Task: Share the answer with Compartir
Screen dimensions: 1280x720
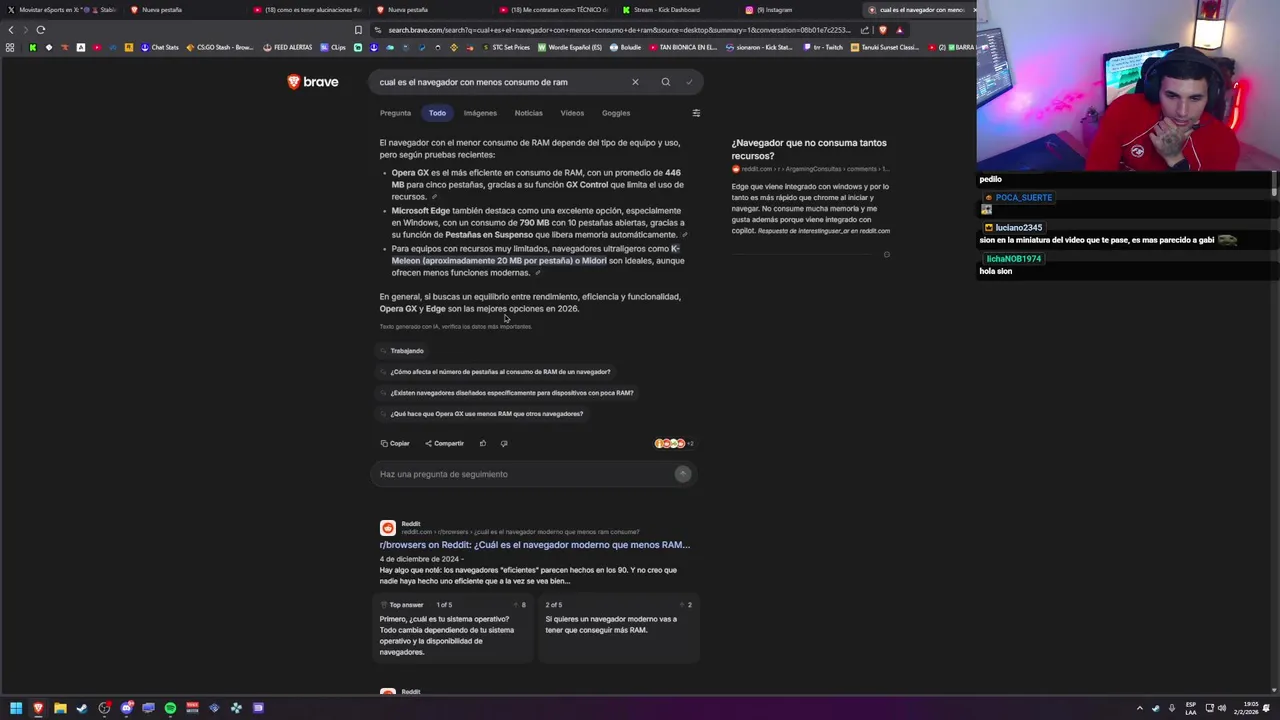Action: 444,443
